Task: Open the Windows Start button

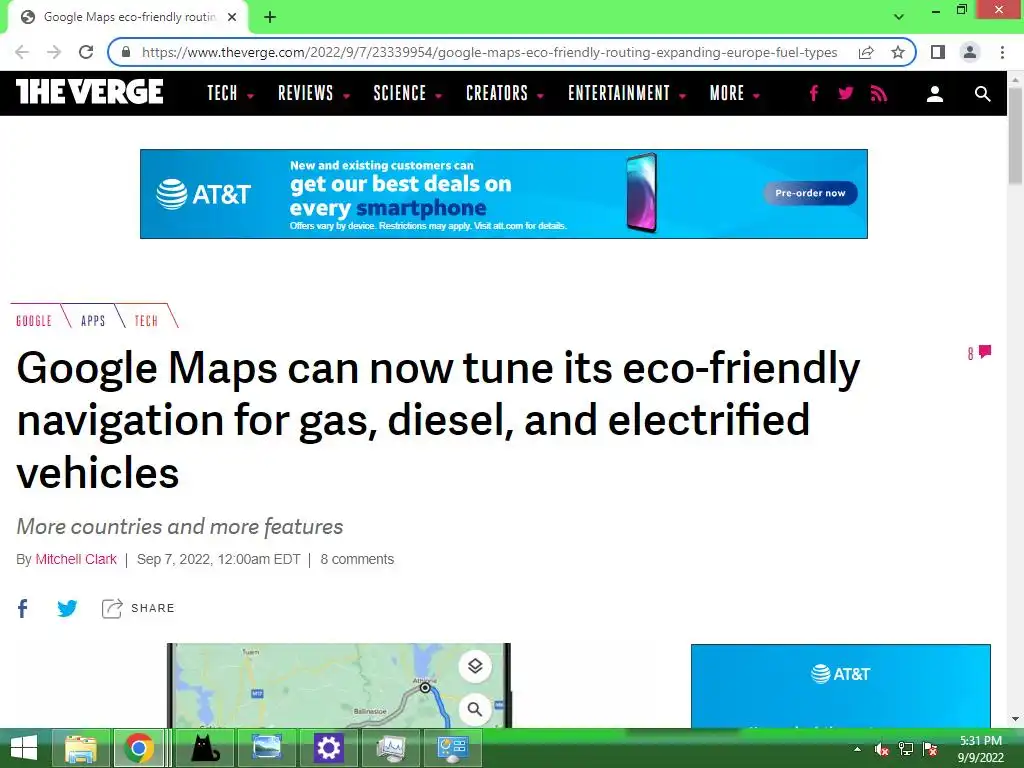Action: (24, 748)
